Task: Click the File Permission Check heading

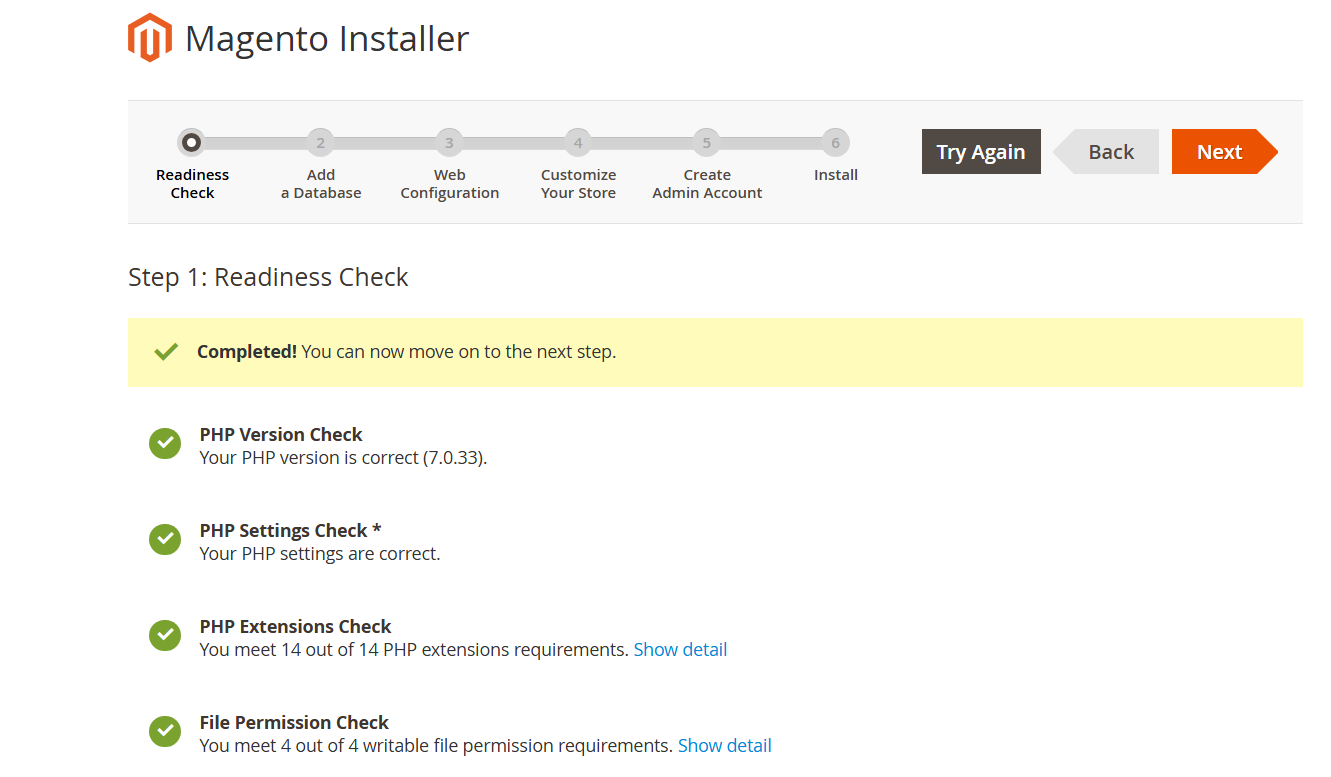Action: click(x=294, y=722)
